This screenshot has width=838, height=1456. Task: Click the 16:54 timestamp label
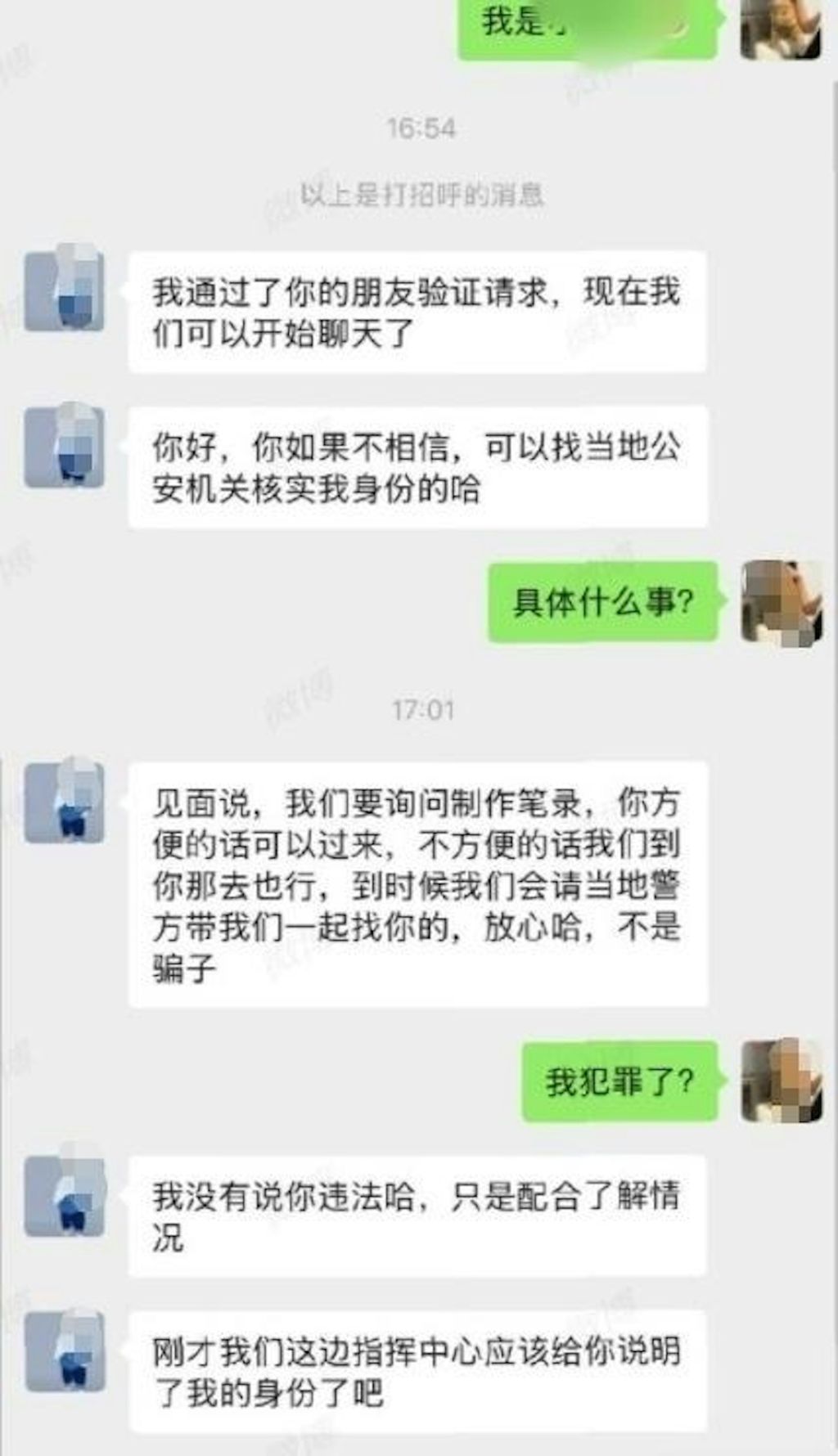[x=421, y=128]
